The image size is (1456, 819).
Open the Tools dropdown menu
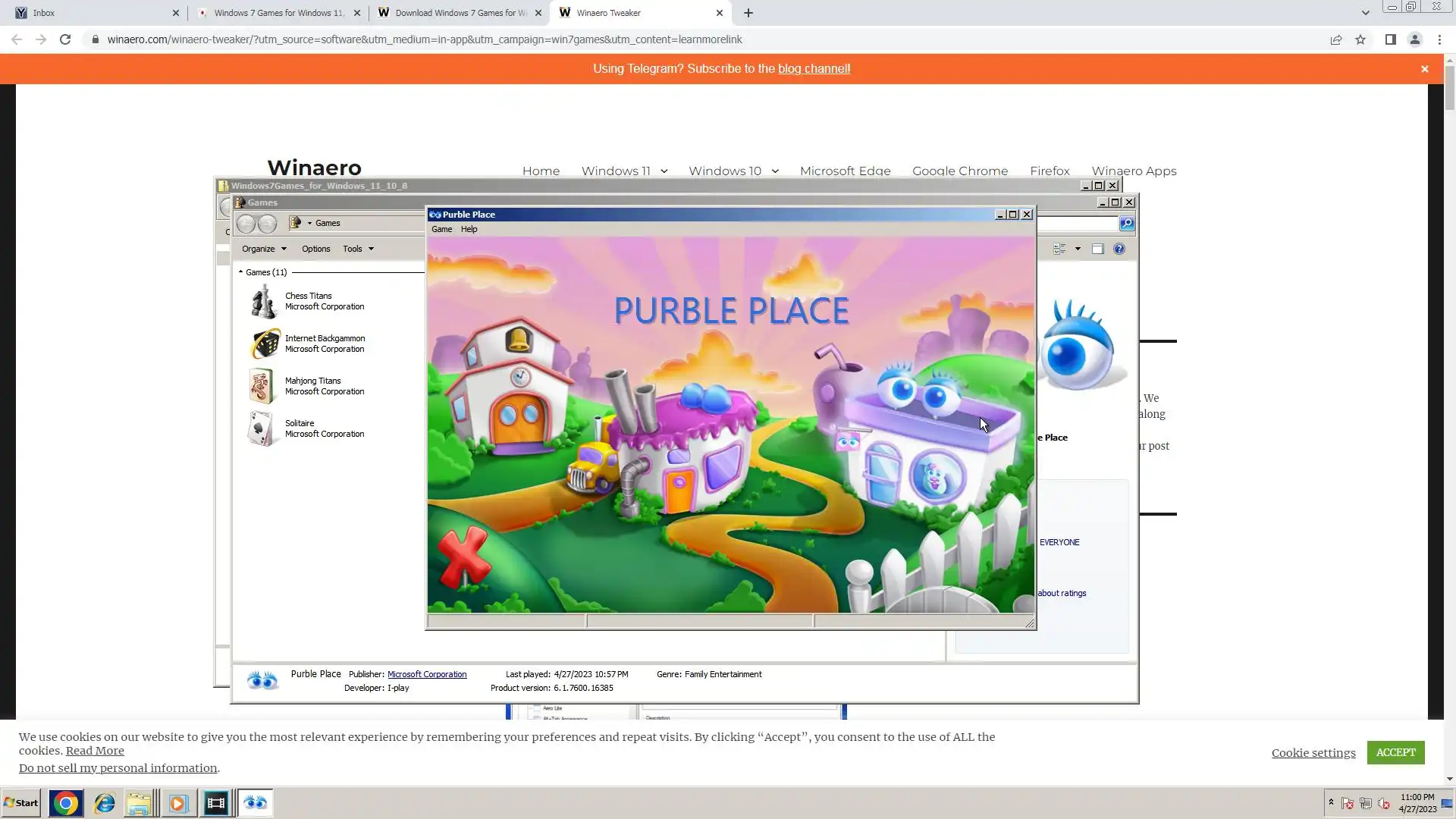[x=358, y=249]
